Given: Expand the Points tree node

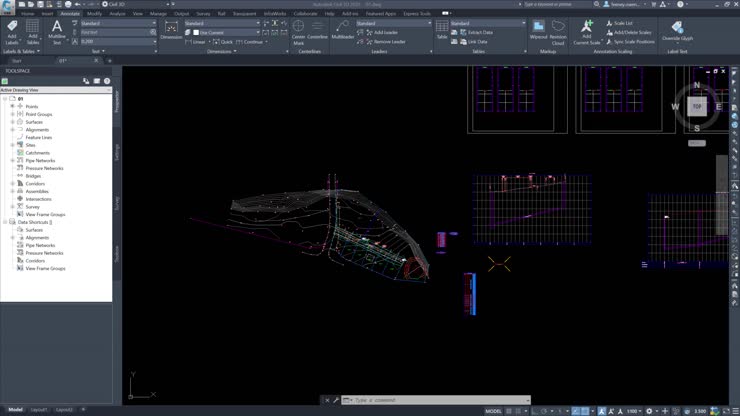Looking at the screenshot, I should tap(12, 107).
